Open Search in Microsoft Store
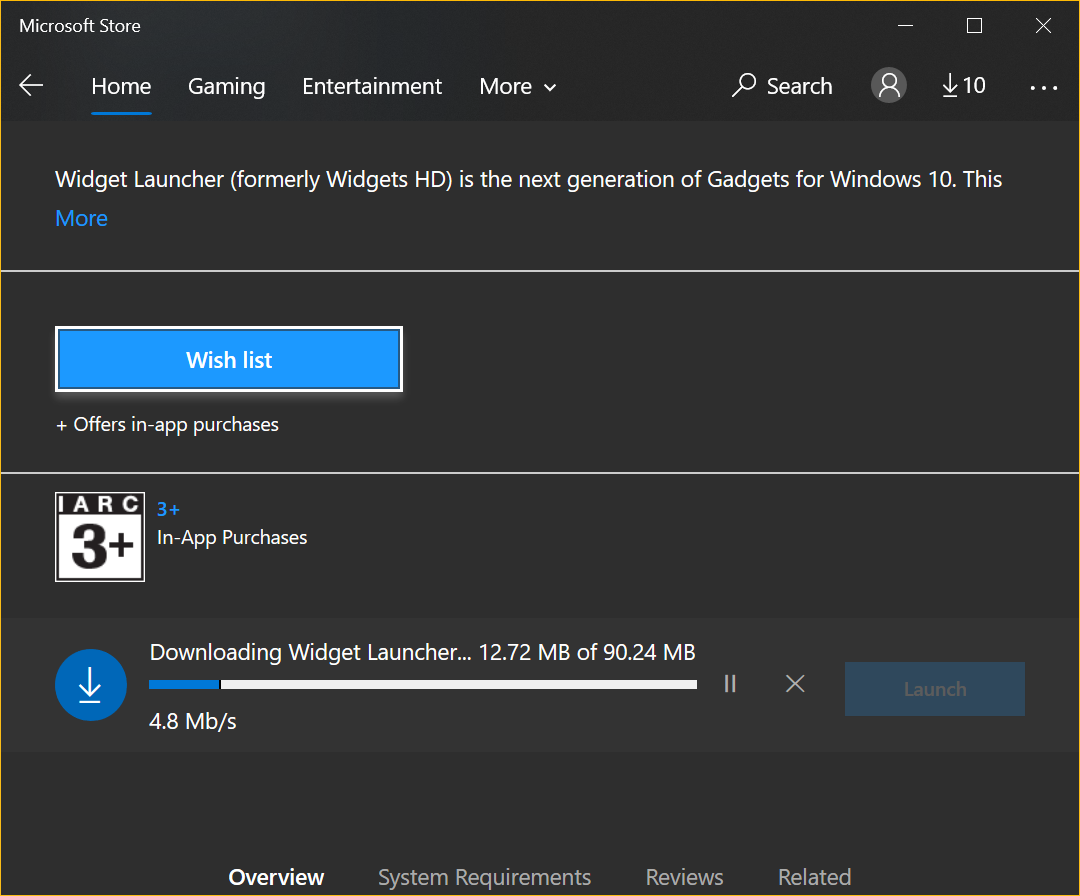Viewport: 1080px width, 896px height. coord(782,86)
